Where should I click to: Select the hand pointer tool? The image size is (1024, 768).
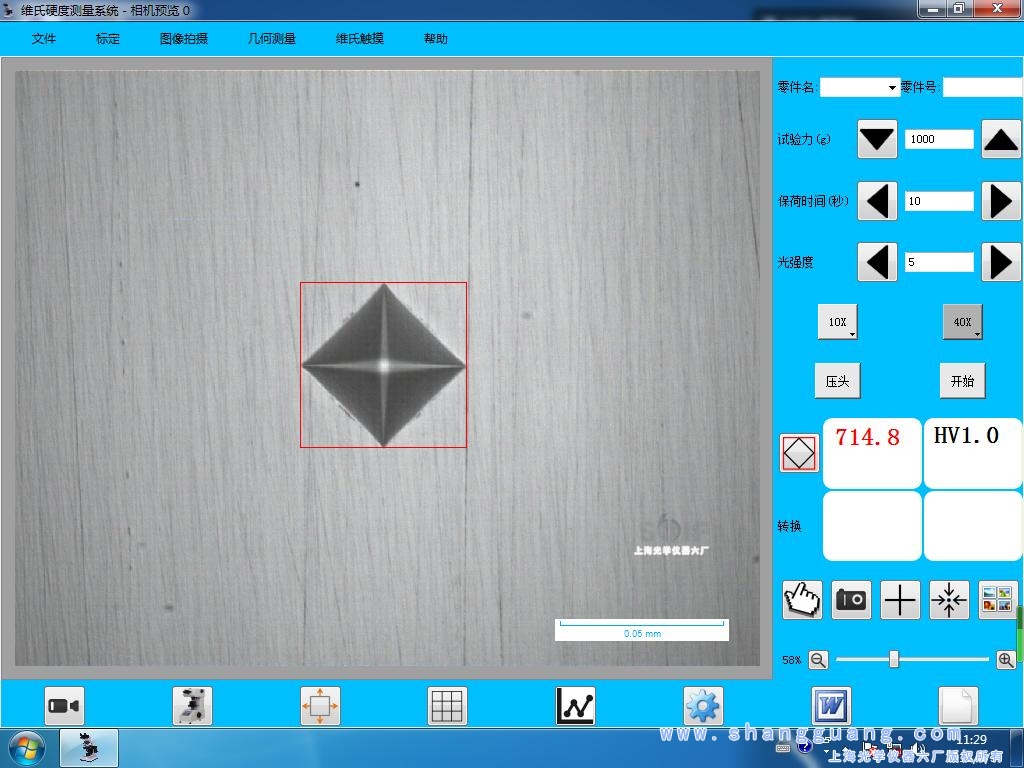click(802, 600)
